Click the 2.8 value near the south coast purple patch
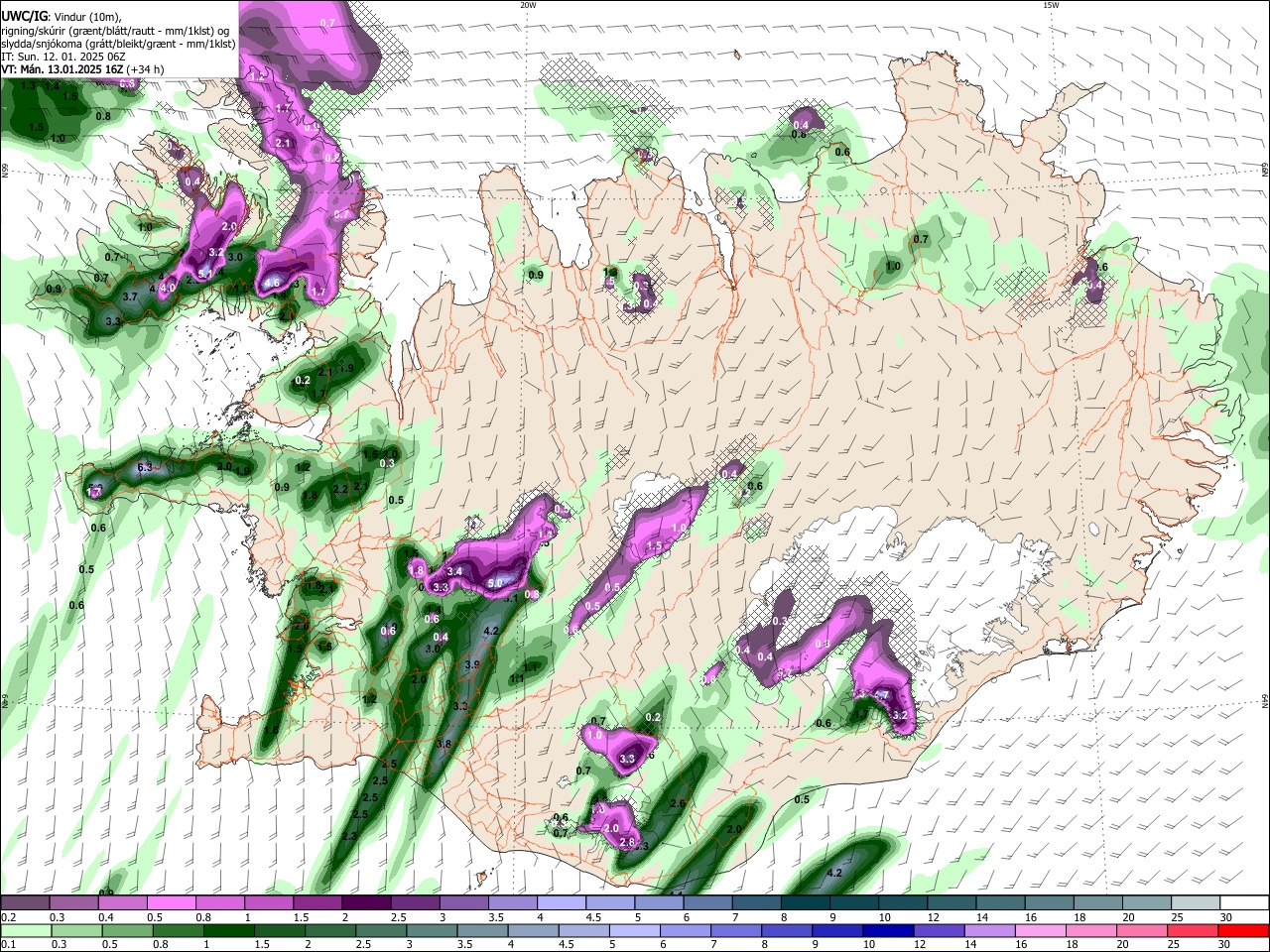The width and height of the screenshot is (1270, 952). (626, 842)
